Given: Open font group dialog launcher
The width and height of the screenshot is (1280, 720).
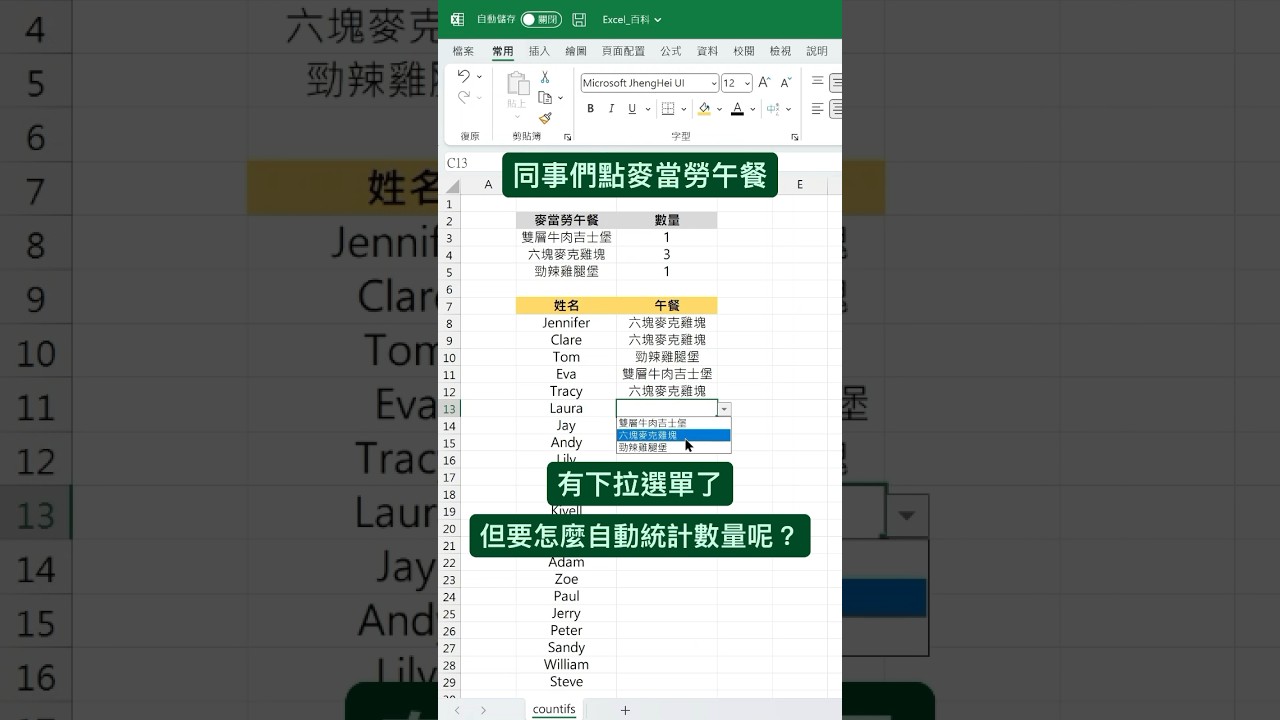Looking at the screenshot, I should (795, 137).
